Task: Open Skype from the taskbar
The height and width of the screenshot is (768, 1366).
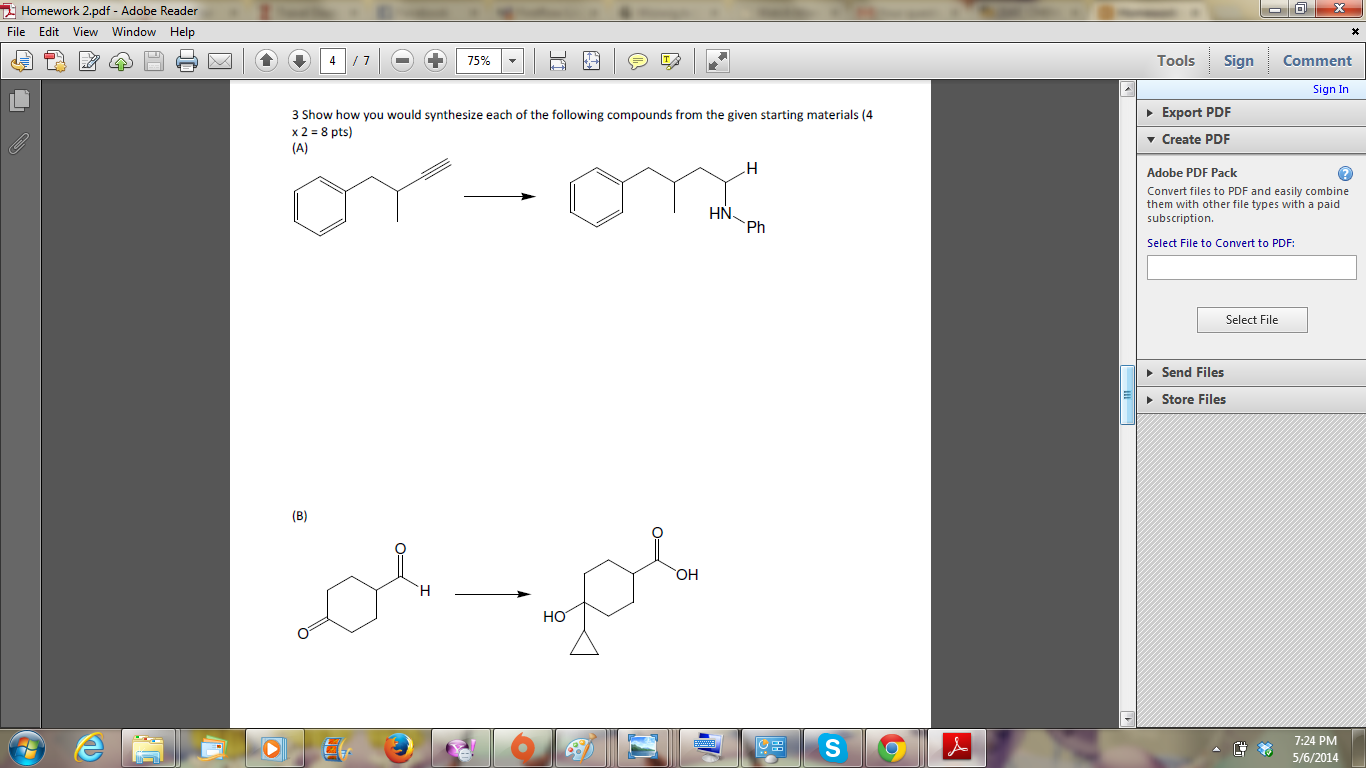Action: pyautogui.click(x=833, y=747)
